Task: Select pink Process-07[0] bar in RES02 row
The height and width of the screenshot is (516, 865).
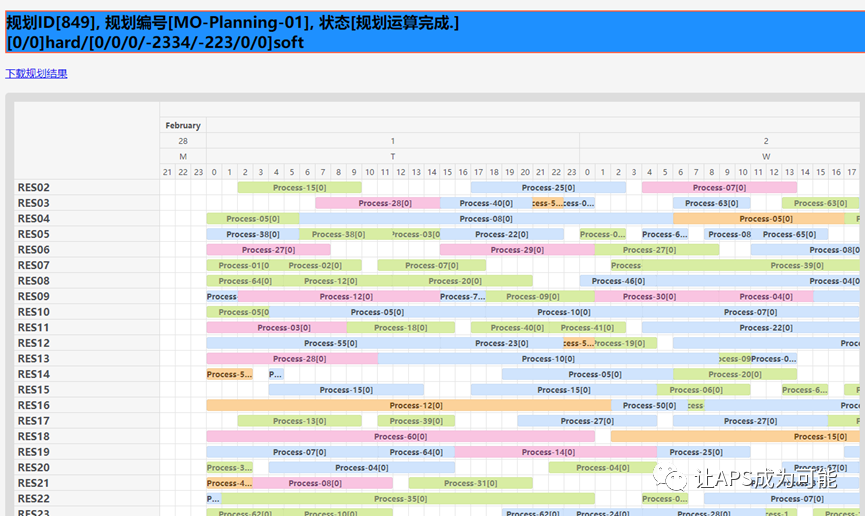Action: click(x=719, y=188)
